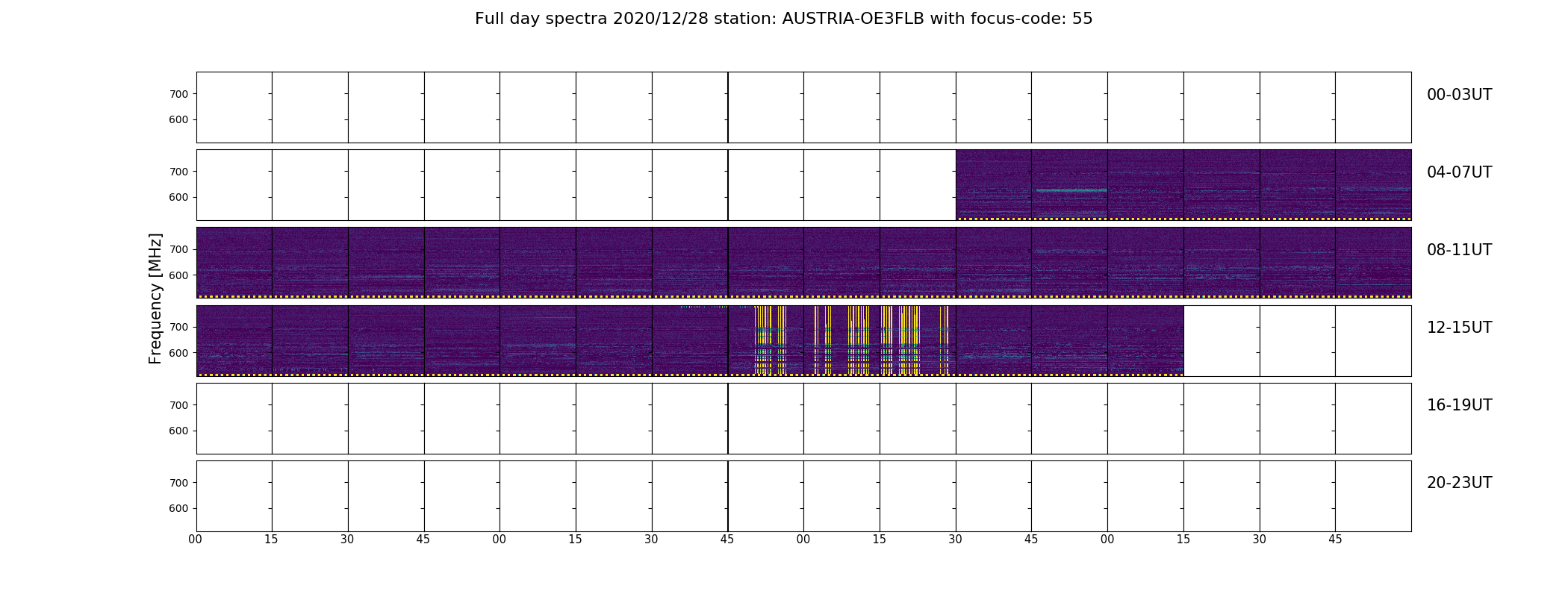Click the 600 tick label of the 20-23UT row
The height and width of the screenshot is (597, 1568).
[x=178, y=508]
